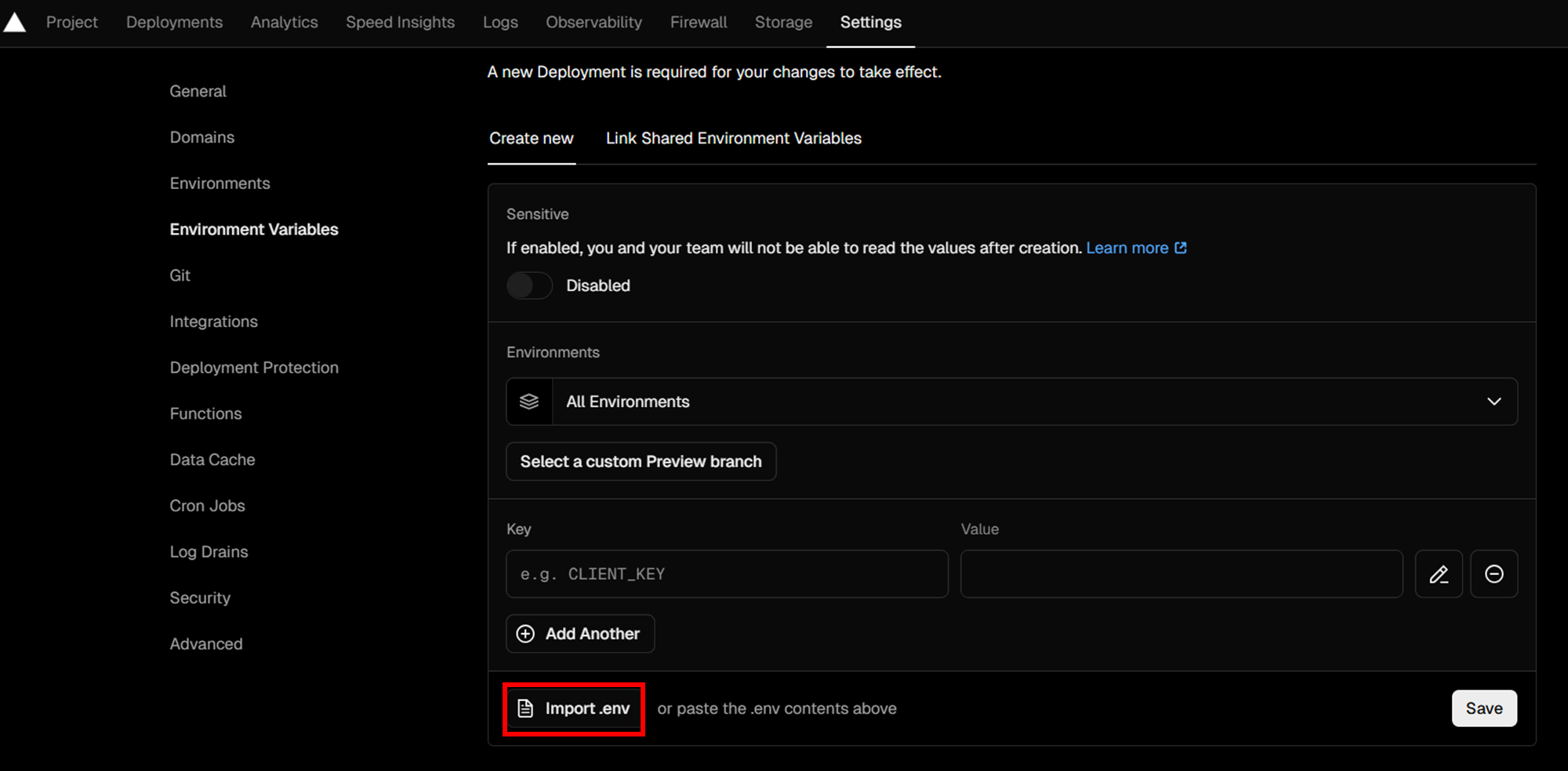Click the layers icon in Environments selector
This screenshot has width=1568, height=771.
coord(529,402)
